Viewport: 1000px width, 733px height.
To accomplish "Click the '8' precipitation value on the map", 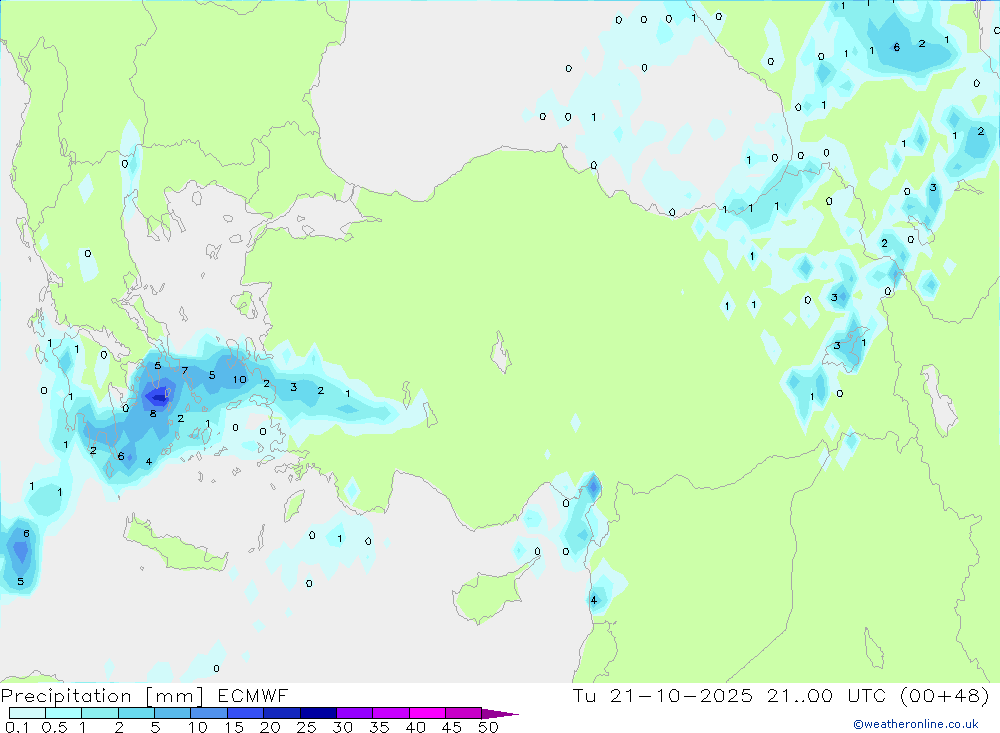I will (153, 413).
